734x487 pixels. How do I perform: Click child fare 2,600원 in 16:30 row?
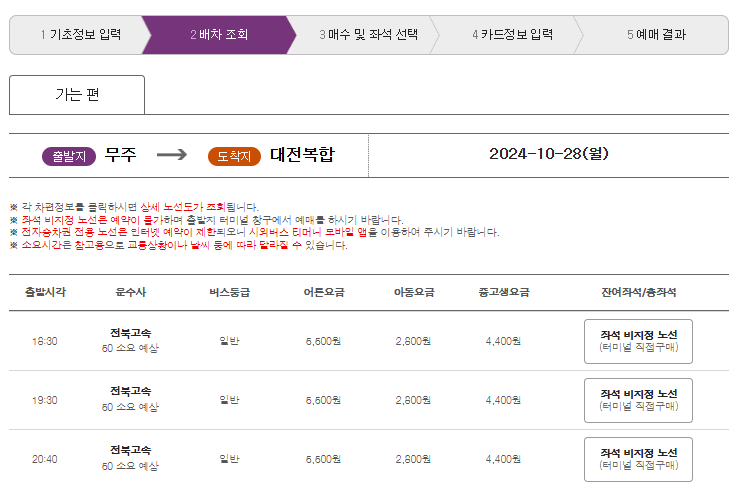tap(413, 341)
